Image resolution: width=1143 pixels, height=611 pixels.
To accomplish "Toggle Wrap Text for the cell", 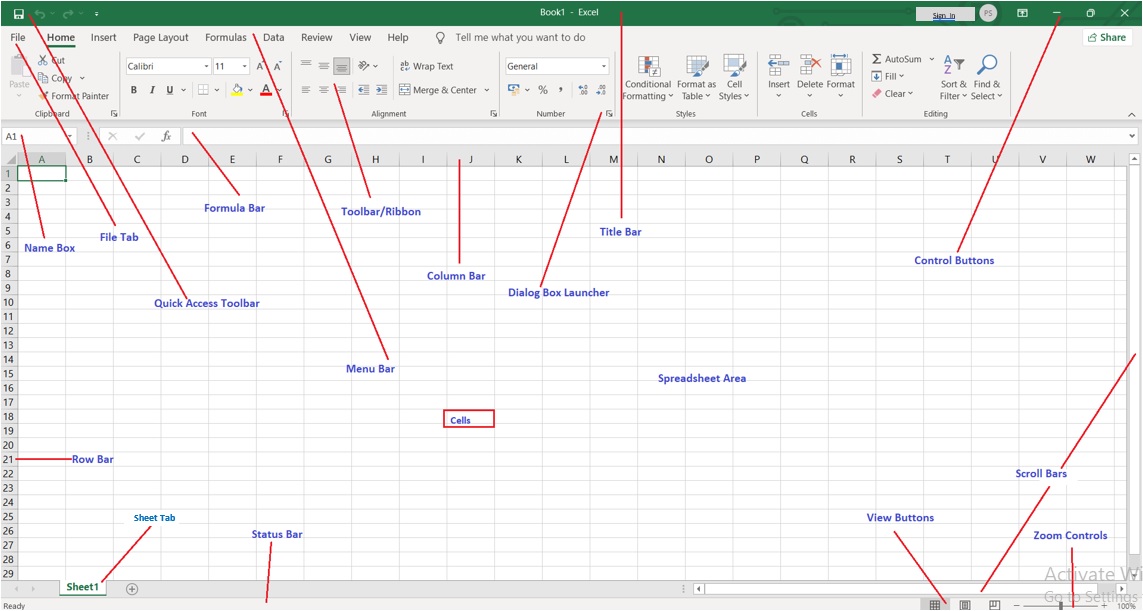I will click(x=426, y=66).
